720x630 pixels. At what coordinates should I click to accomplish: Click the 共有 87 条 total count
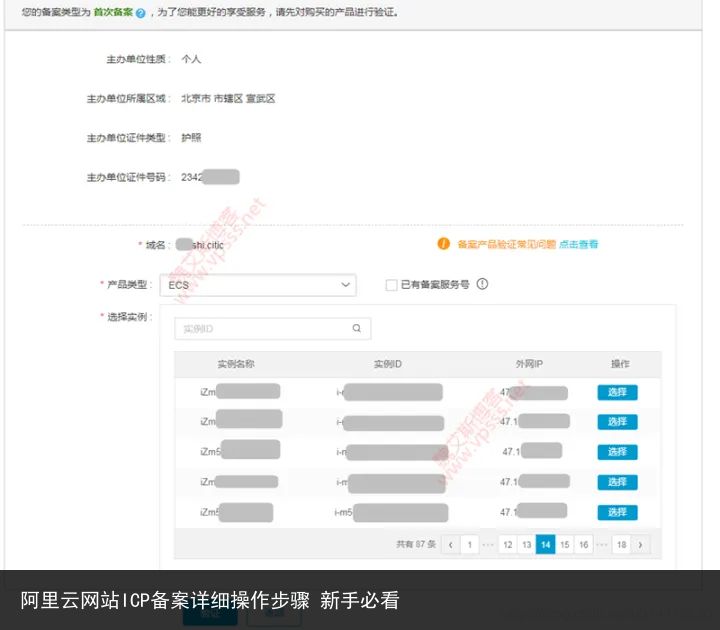(x=416, y=545)
